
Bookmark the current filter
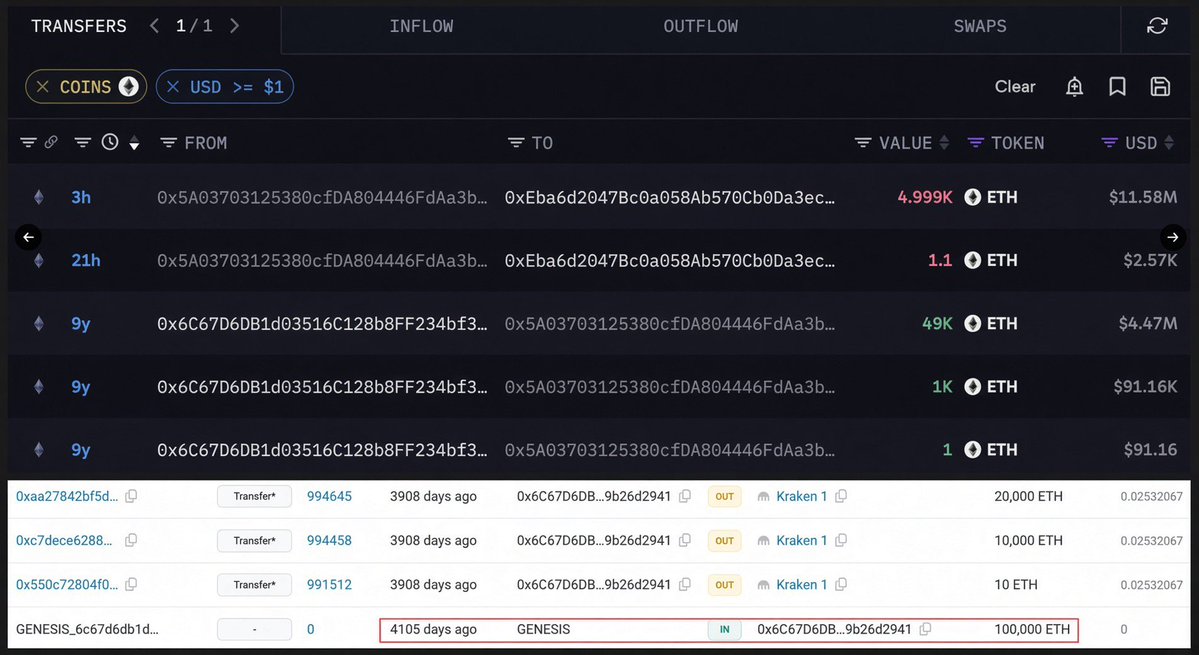[x=1117, y=86]
